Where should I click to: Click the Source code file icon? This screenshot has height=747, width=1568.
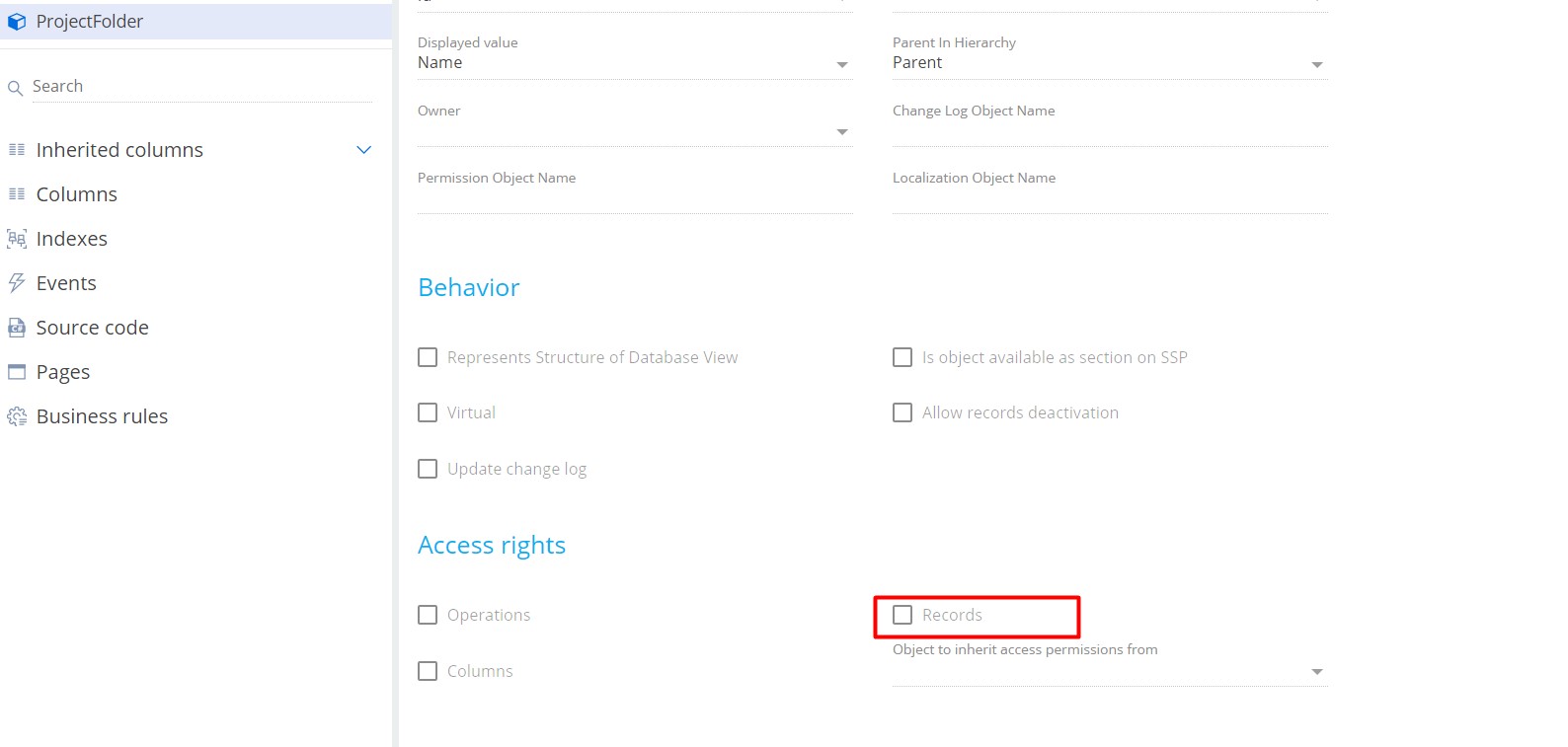coord(17,328)
